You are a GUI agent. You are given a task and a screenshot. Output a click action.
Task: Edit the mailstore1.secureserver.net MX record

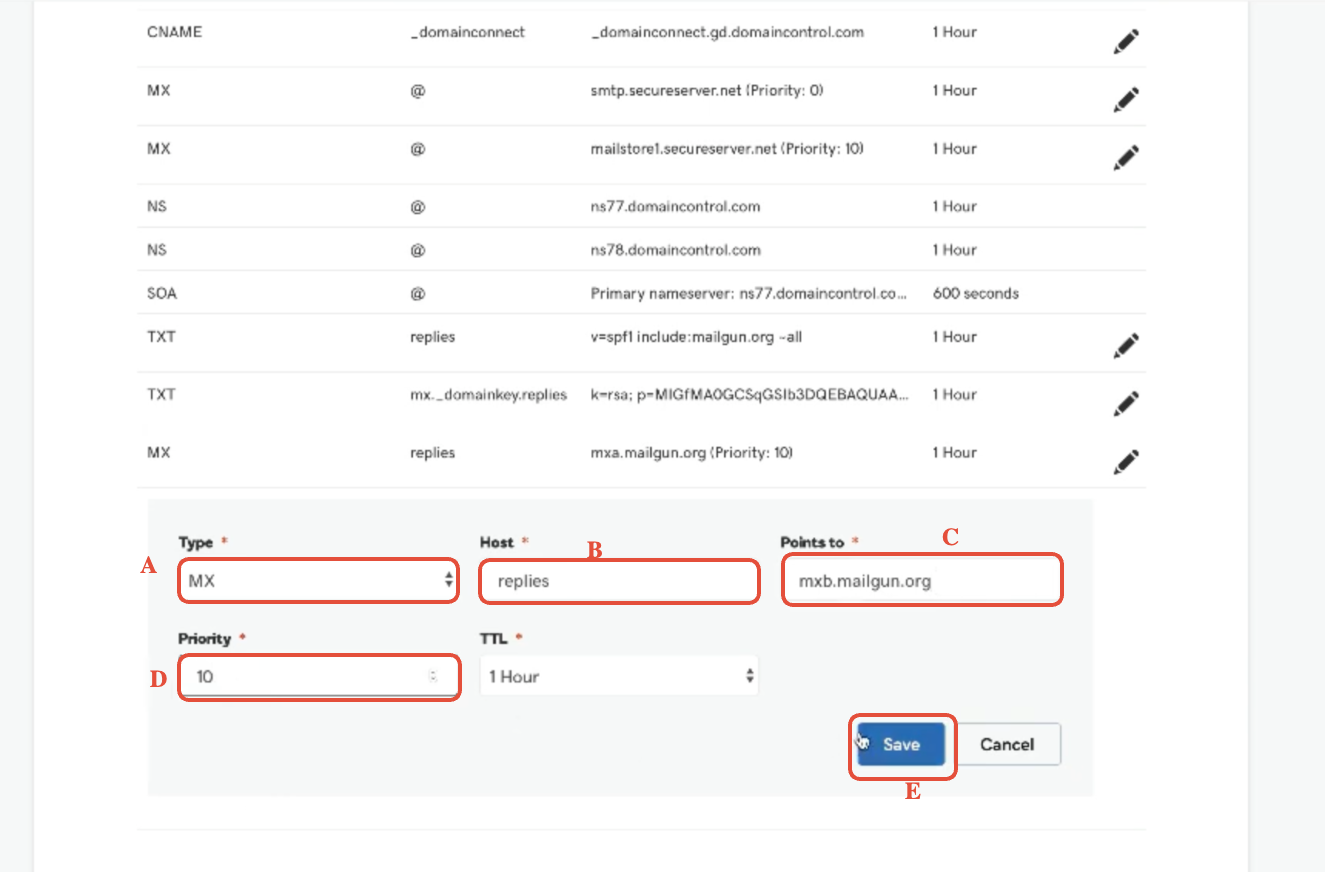(1126, 158)
